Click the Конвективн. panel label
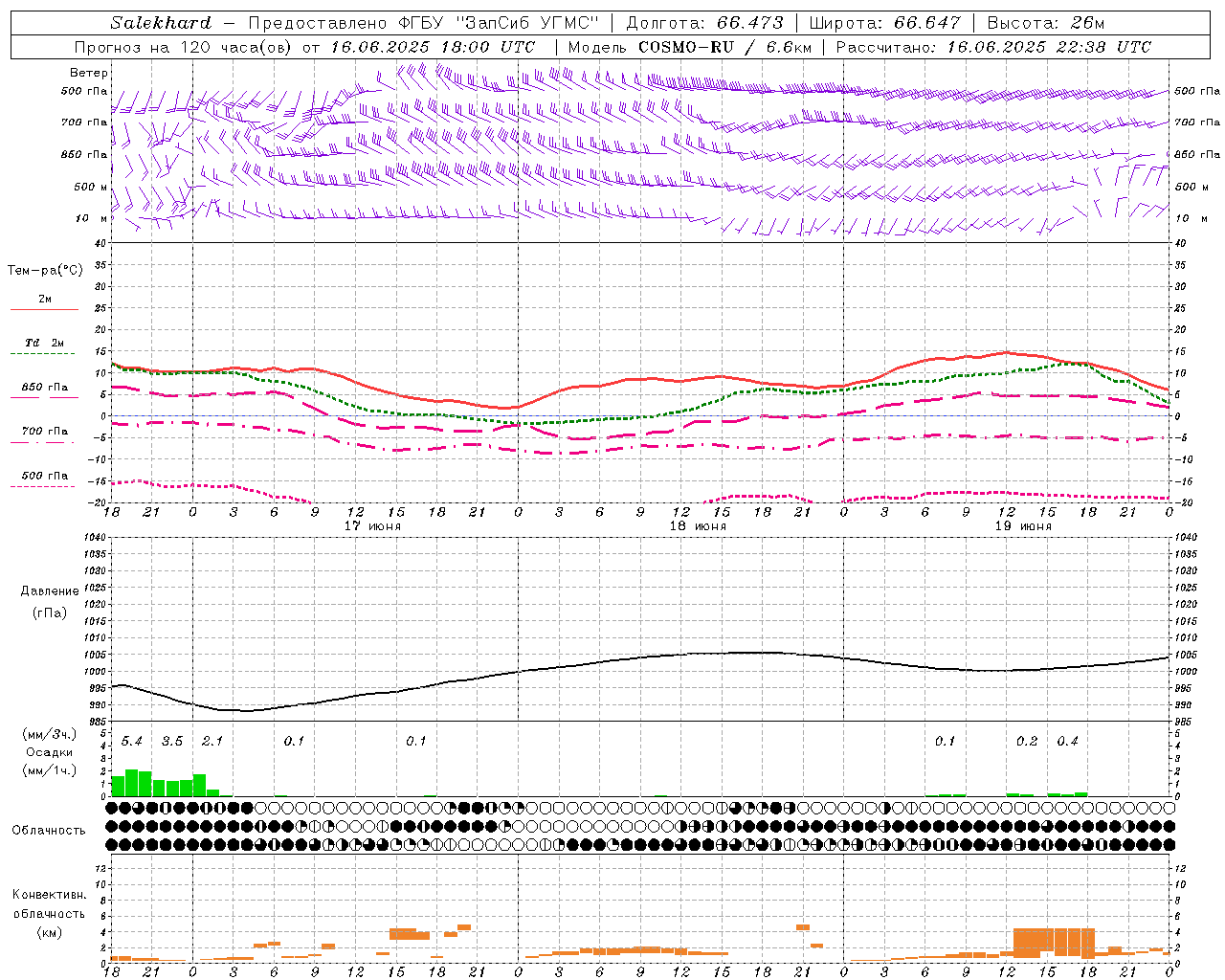The width and height of the screenshot is (1225, 980). tap(49, 895)
